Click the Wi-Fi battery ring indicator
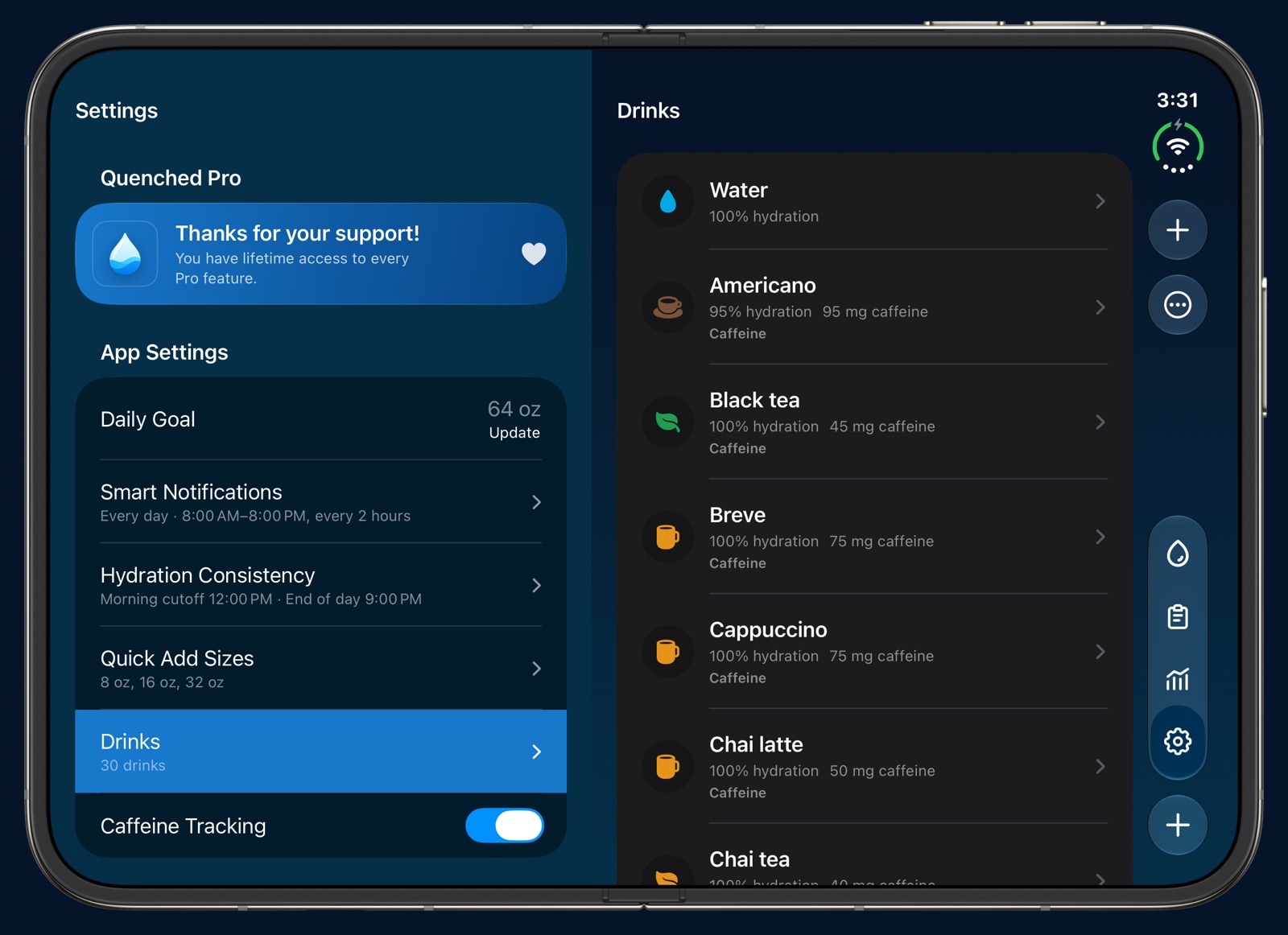Image resolution: width=1288 pixels, height=935 pixels. tap(1177, 147)
